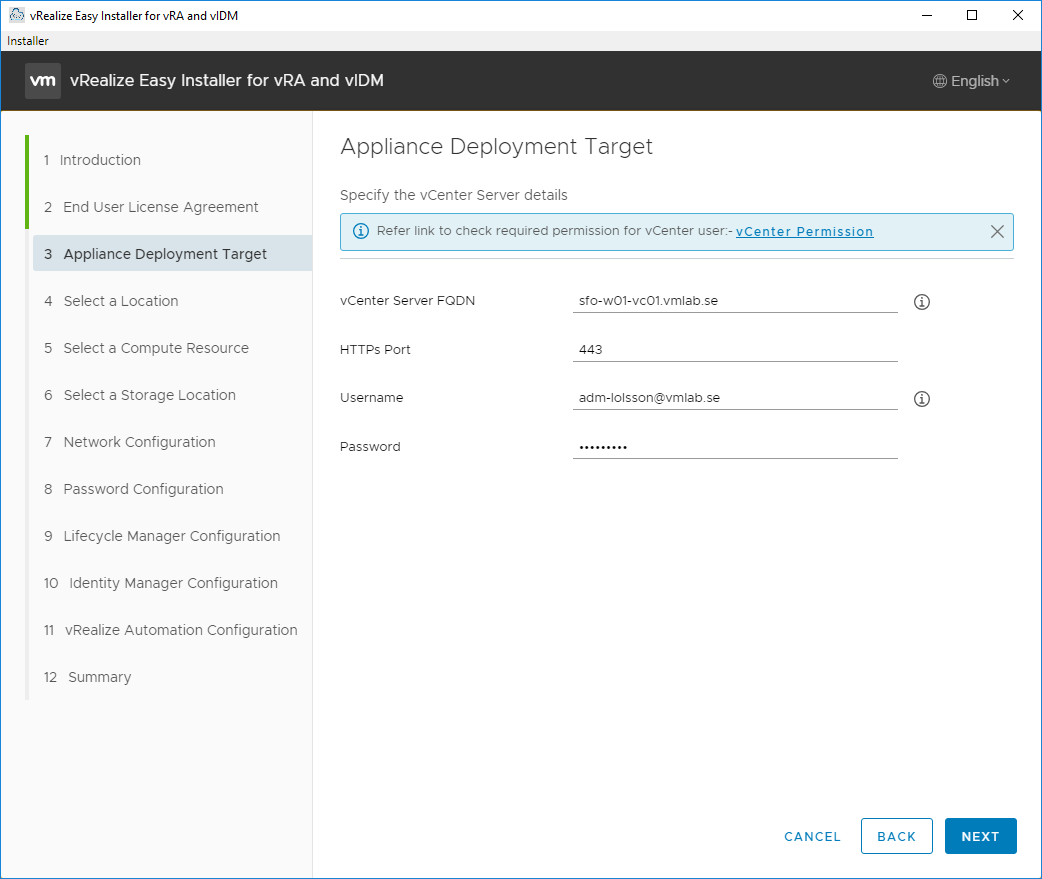This screenshot has height=879, width=1042.
Task: Click the NEXT button
Action: (980, 836)
